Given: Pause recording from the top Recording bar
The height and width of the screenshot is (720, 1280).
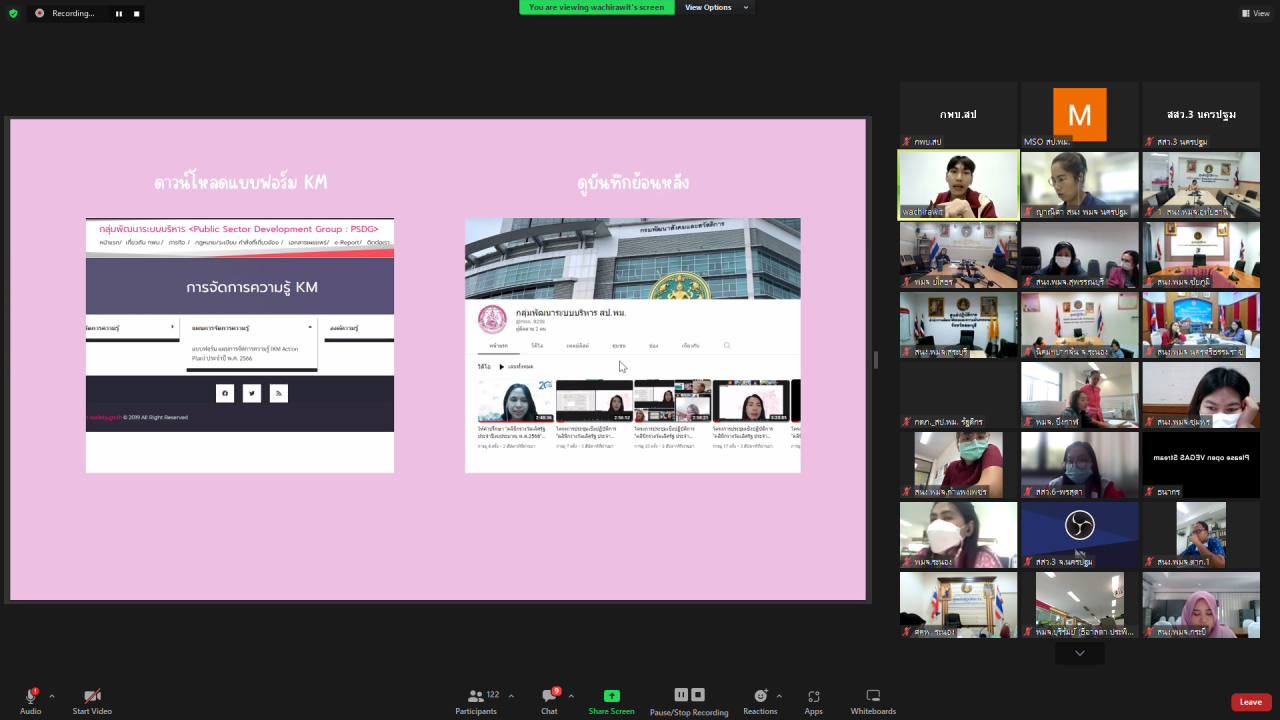Looking at the screenshot, I should tap(118, 13).
